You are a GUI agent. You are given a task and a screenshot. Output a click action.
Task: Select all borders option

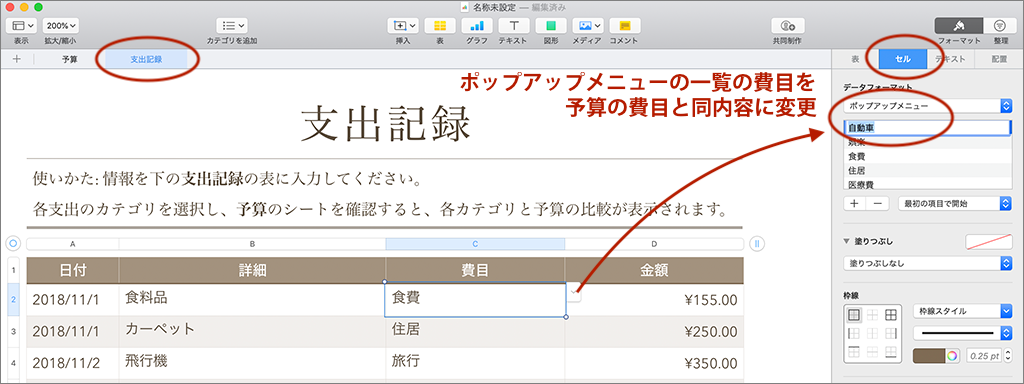(x=890, y=315)
